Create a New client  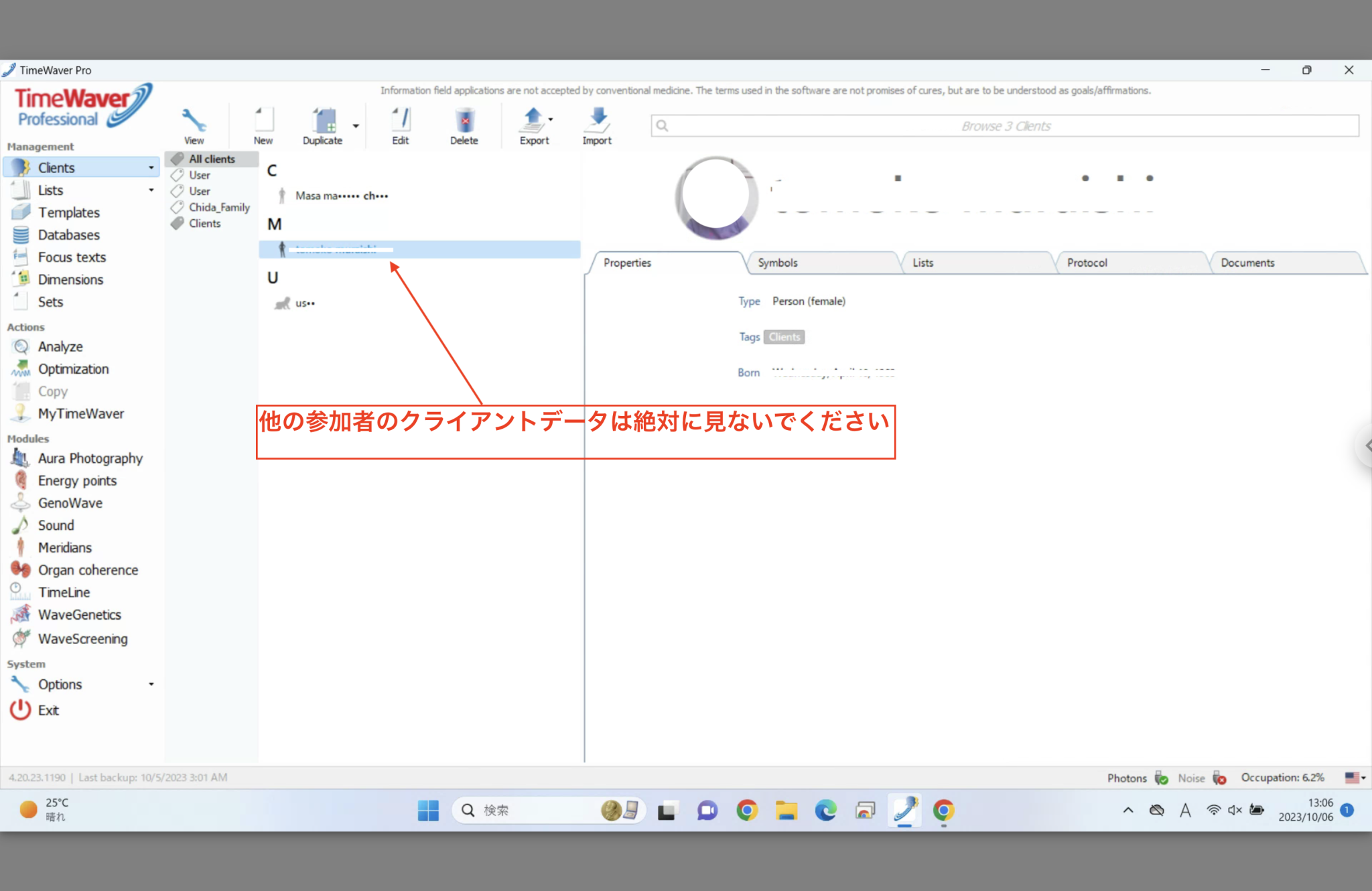click(263, 126)
